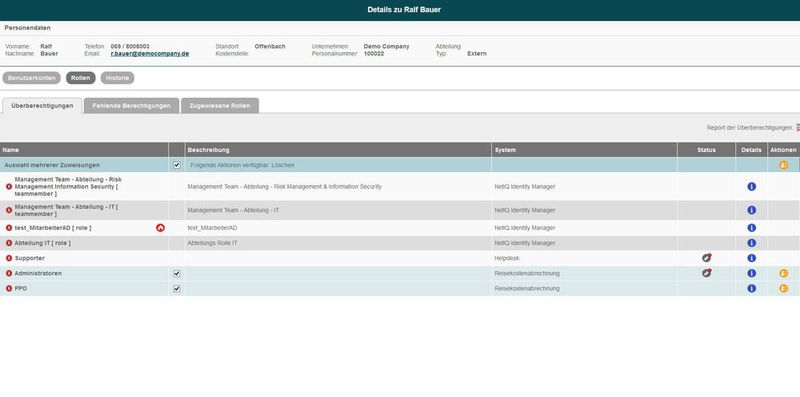Open details info for Supporter row
This screenshot has height=397, width=800.
pyautogui.click(x=751, y=258)
